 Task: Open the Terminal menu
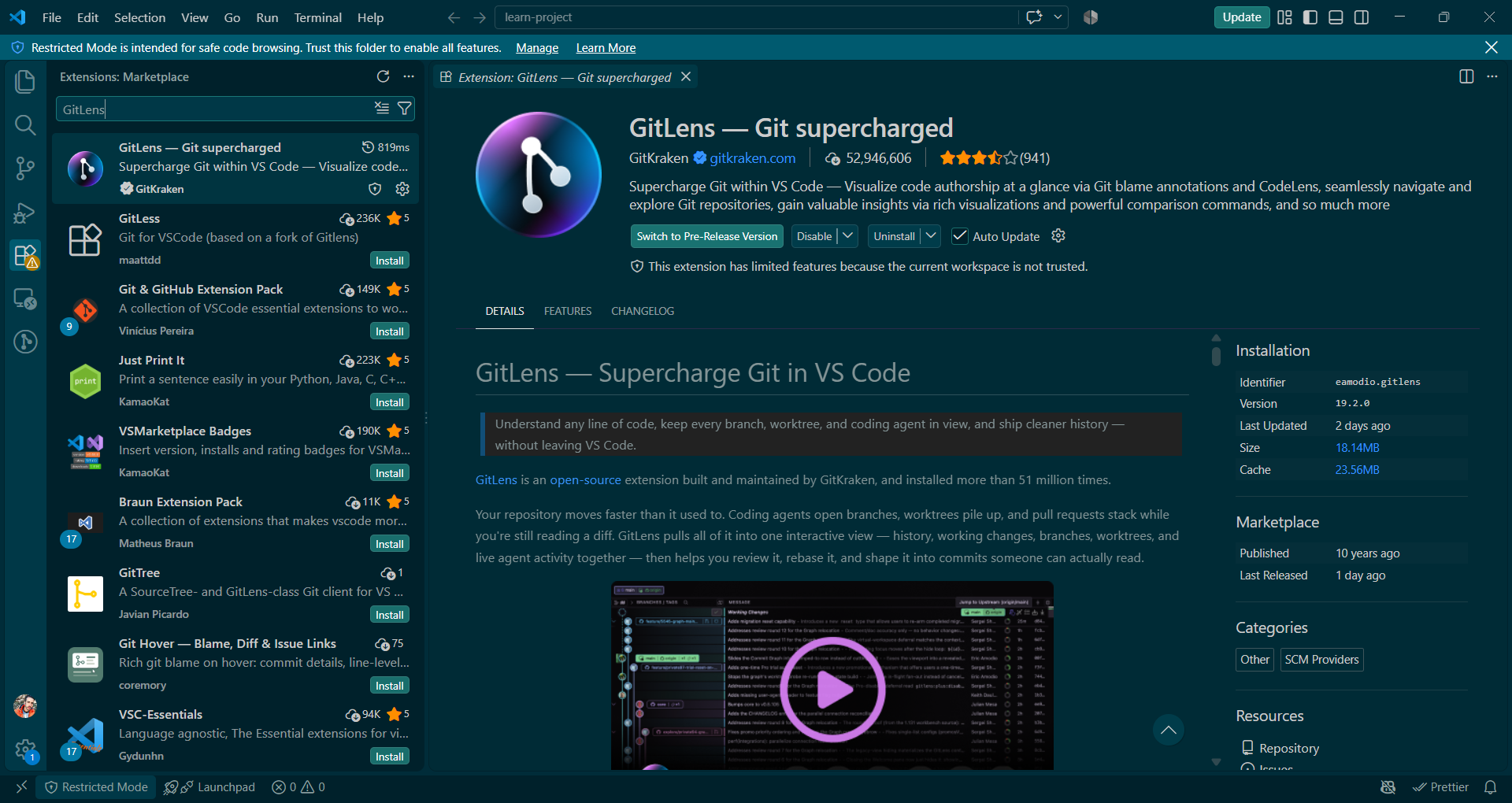pos(317,17)
